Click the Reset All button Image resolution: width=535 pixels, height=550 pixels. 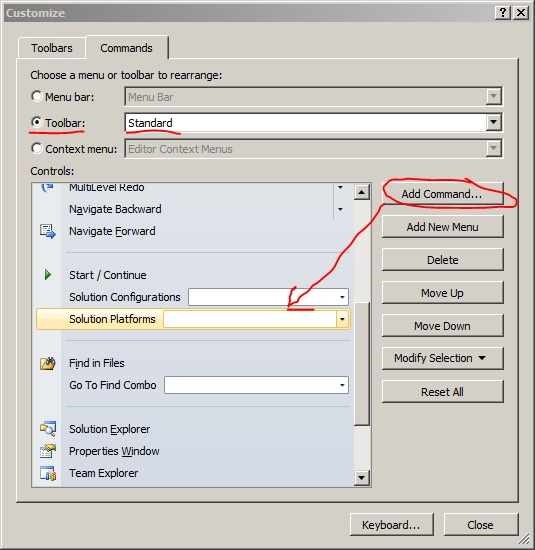(443, 391)
